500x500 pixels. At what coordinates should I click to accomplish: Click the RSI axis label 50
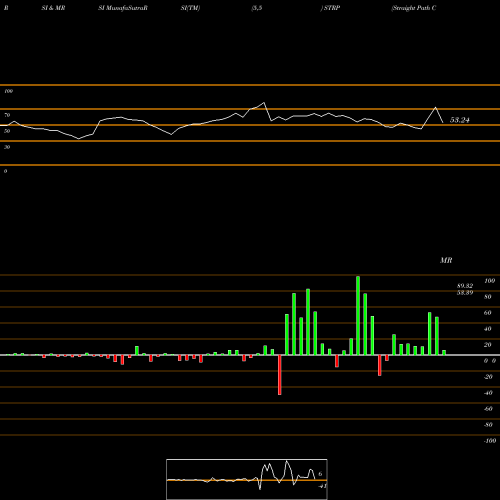click(x=7, y=131)
